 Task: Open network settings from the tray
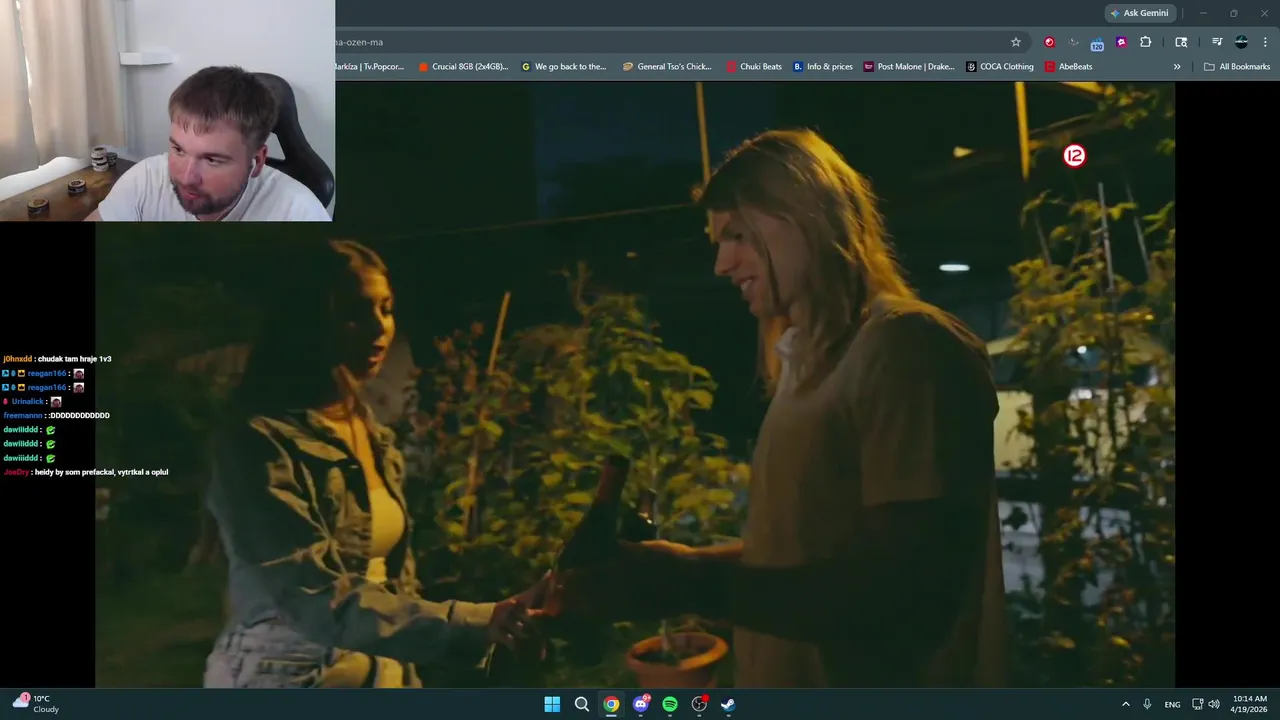pyautogui.click(x=1198, y=704)
